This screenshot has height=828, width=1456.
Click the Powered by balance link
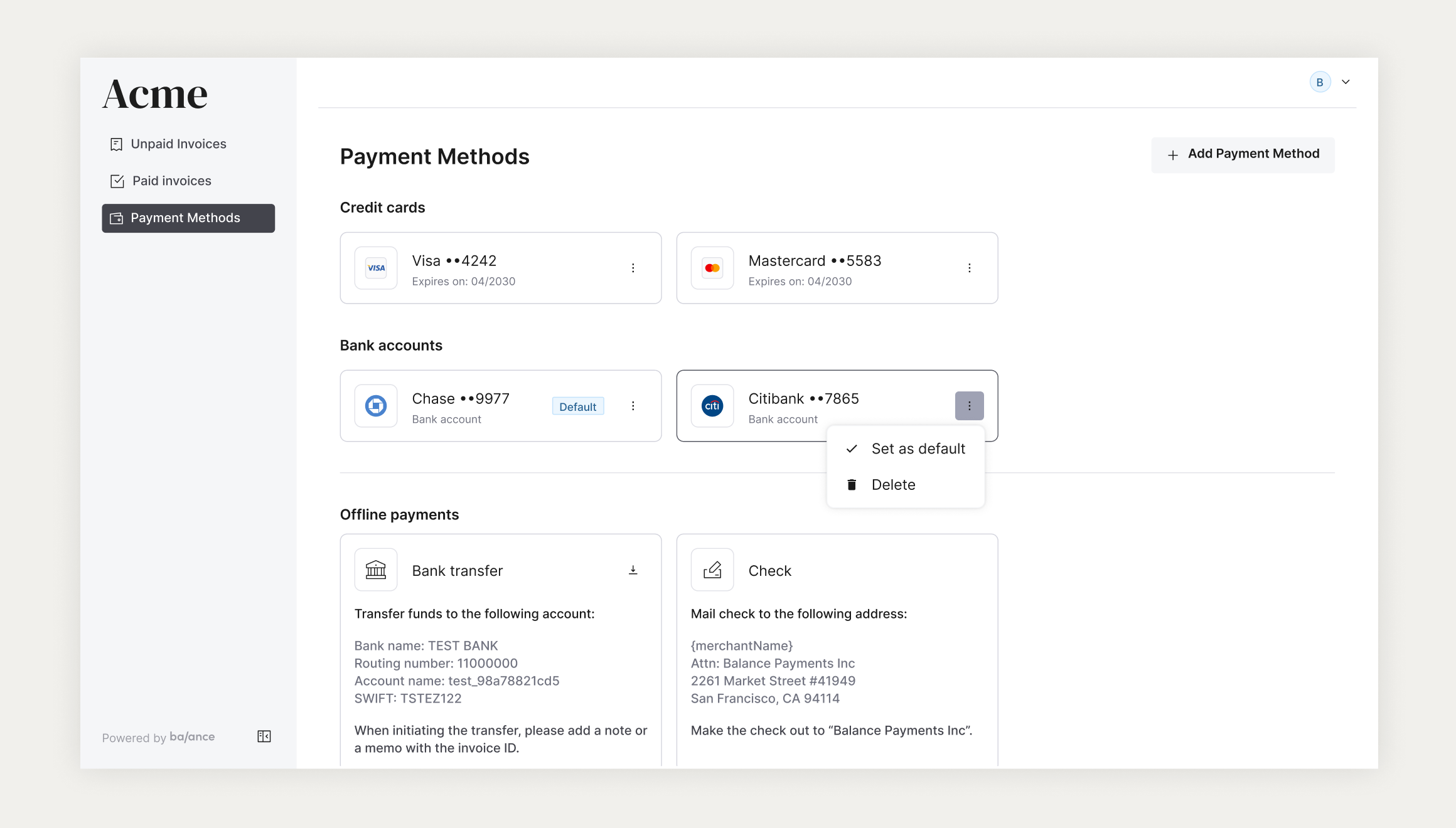tap(159, 738)
